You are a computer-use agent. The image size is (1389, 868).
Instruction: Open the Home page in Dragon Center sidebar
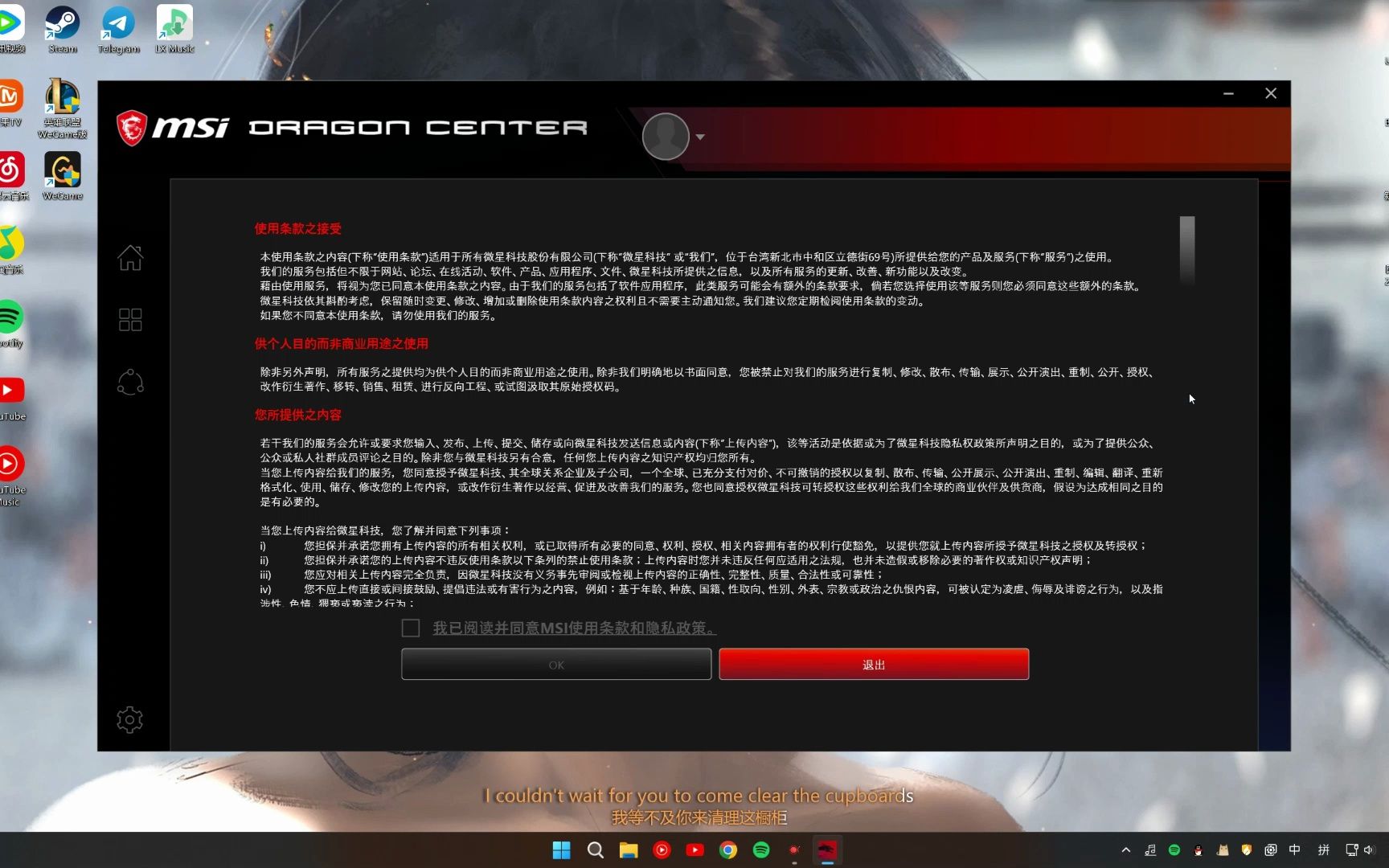[x=130, y=258]
